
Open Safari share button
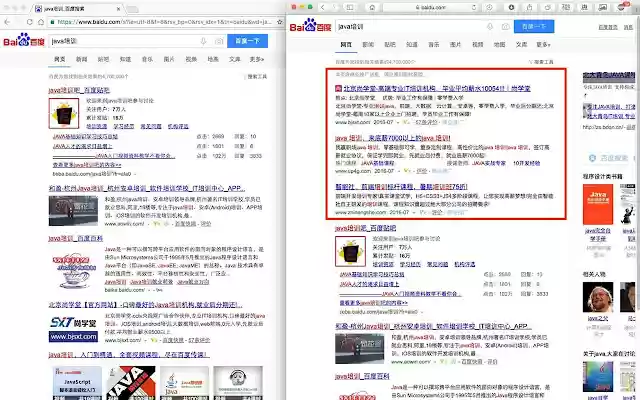point(529,7)
